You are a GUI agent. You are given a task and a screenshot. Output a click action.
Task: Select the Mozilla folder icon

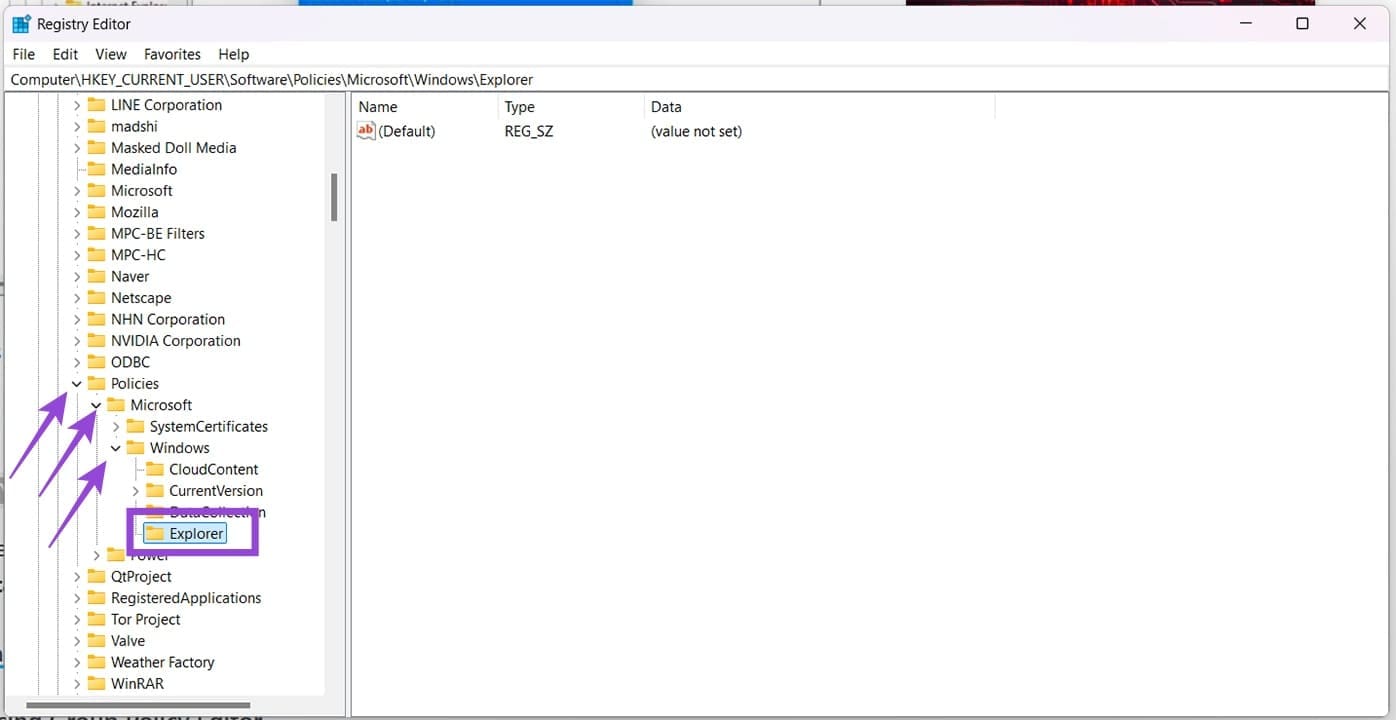96,212
